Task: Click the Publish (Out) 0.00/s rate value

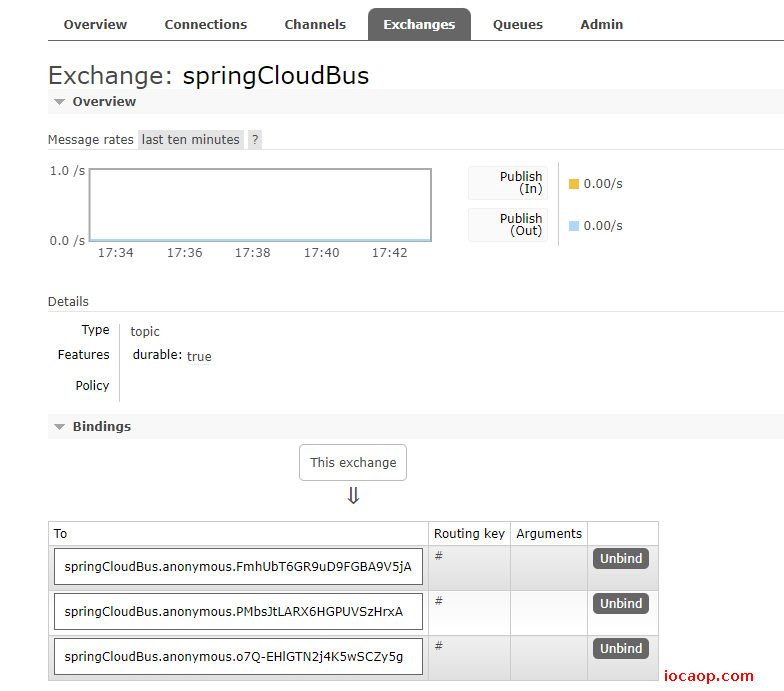Action: click(603, 226)
